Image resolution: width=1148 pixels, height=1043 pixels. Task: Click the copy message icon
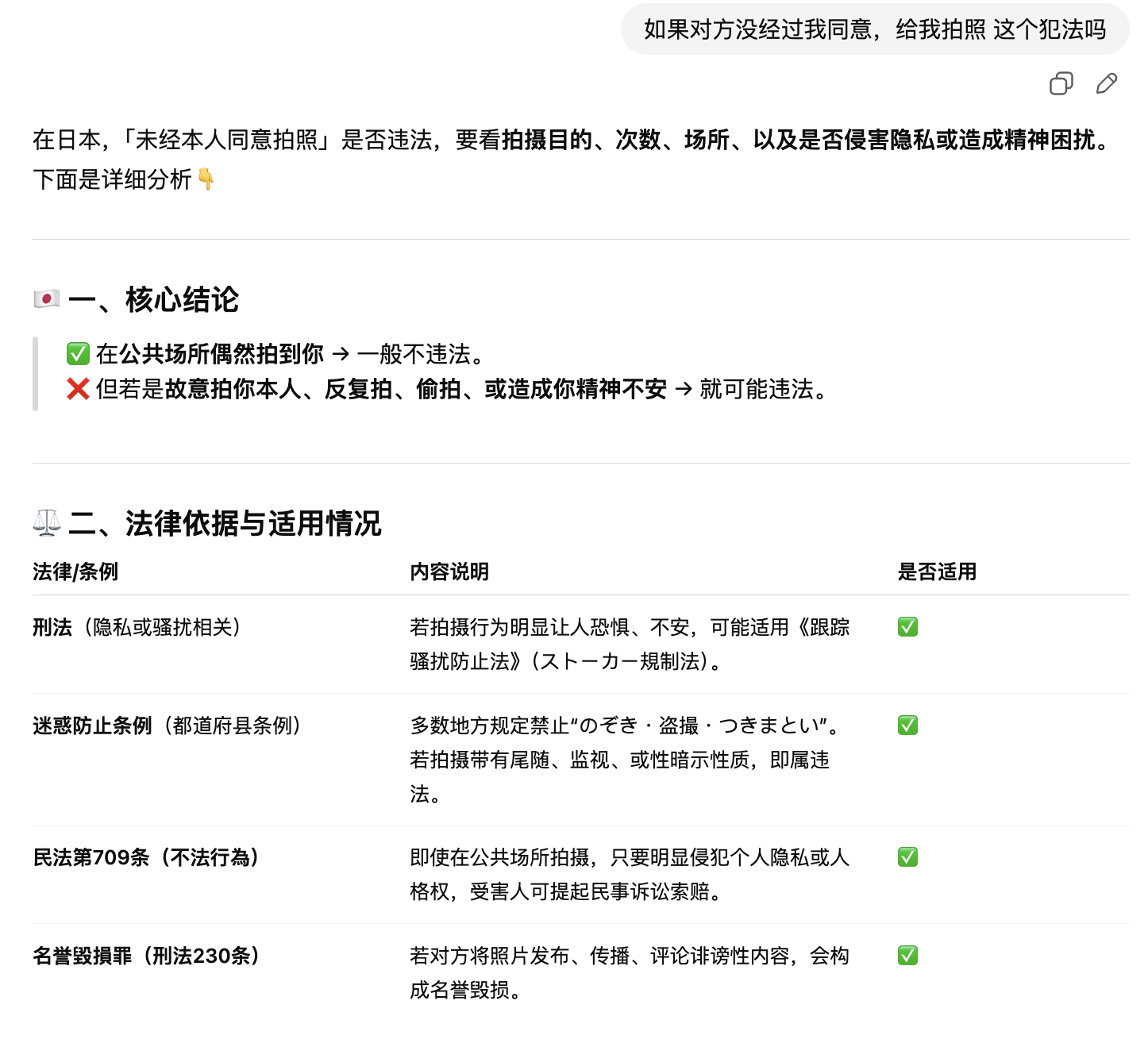(x=1061, y=83)
